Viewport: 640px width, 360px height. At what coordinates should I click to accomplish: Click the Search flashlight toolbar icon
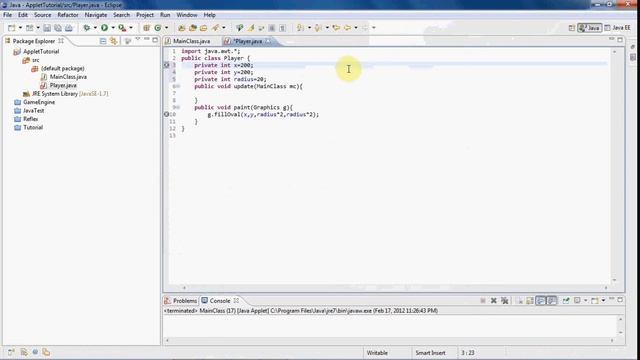[x=215, y=28]
